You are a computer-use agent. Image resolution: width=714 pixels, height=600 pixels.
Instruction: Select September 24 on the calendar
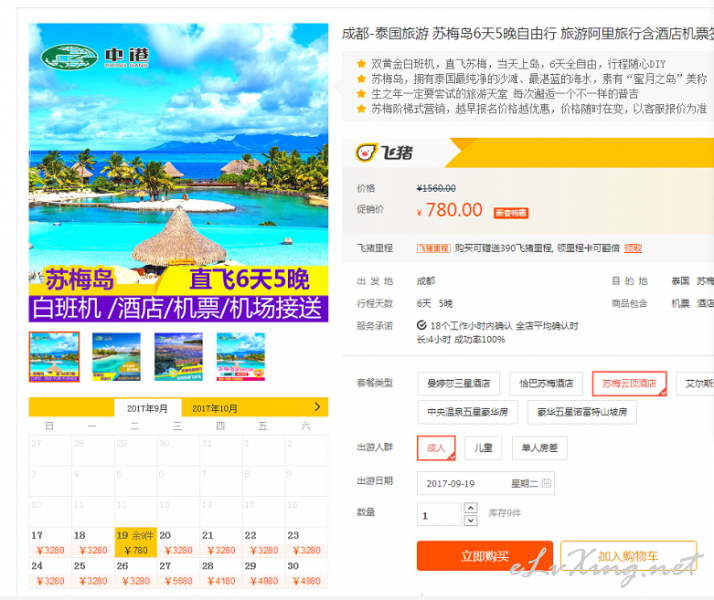pos(50,573)
